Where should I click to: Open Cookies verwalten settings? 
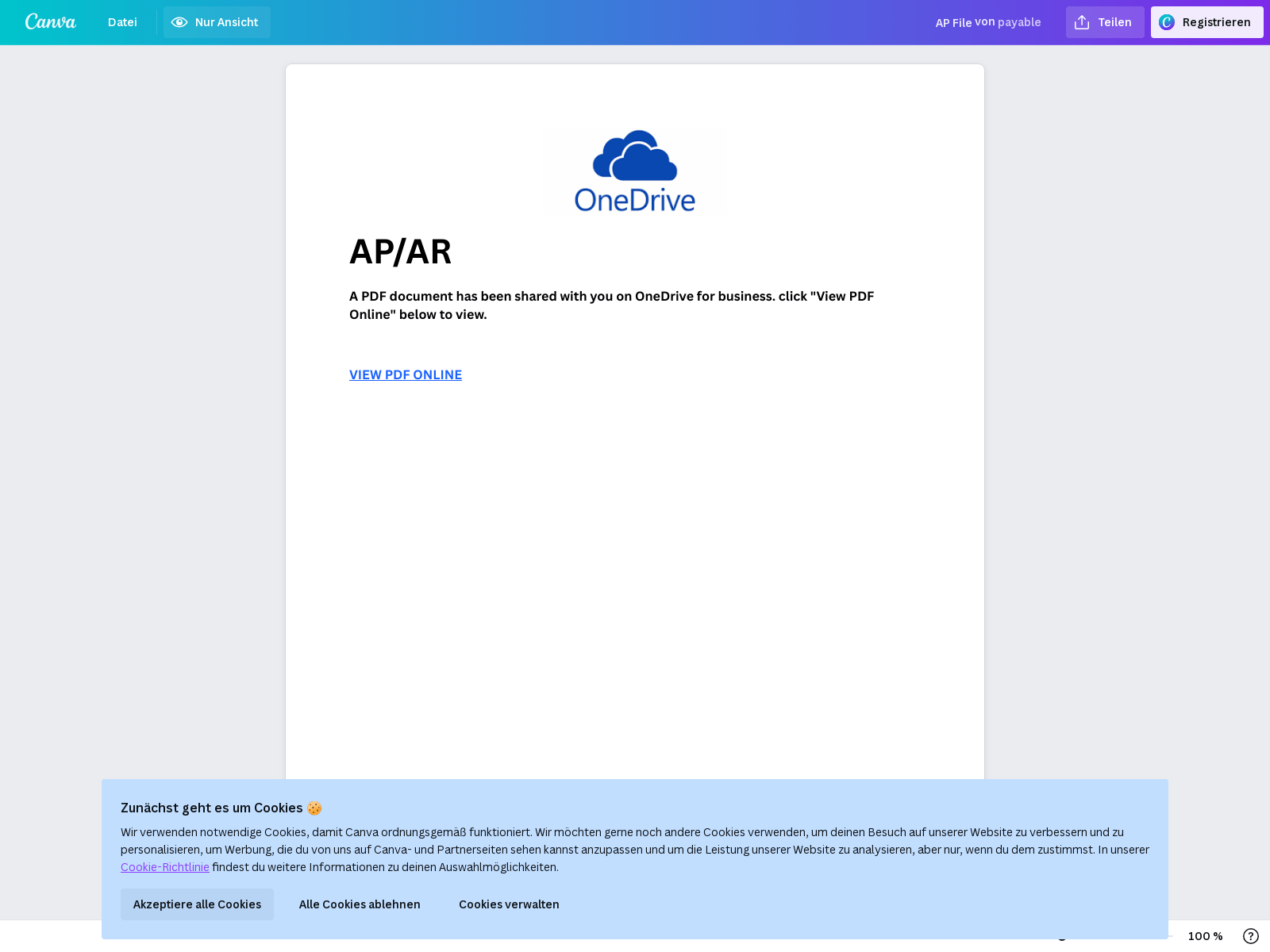(x=509, y=904)
